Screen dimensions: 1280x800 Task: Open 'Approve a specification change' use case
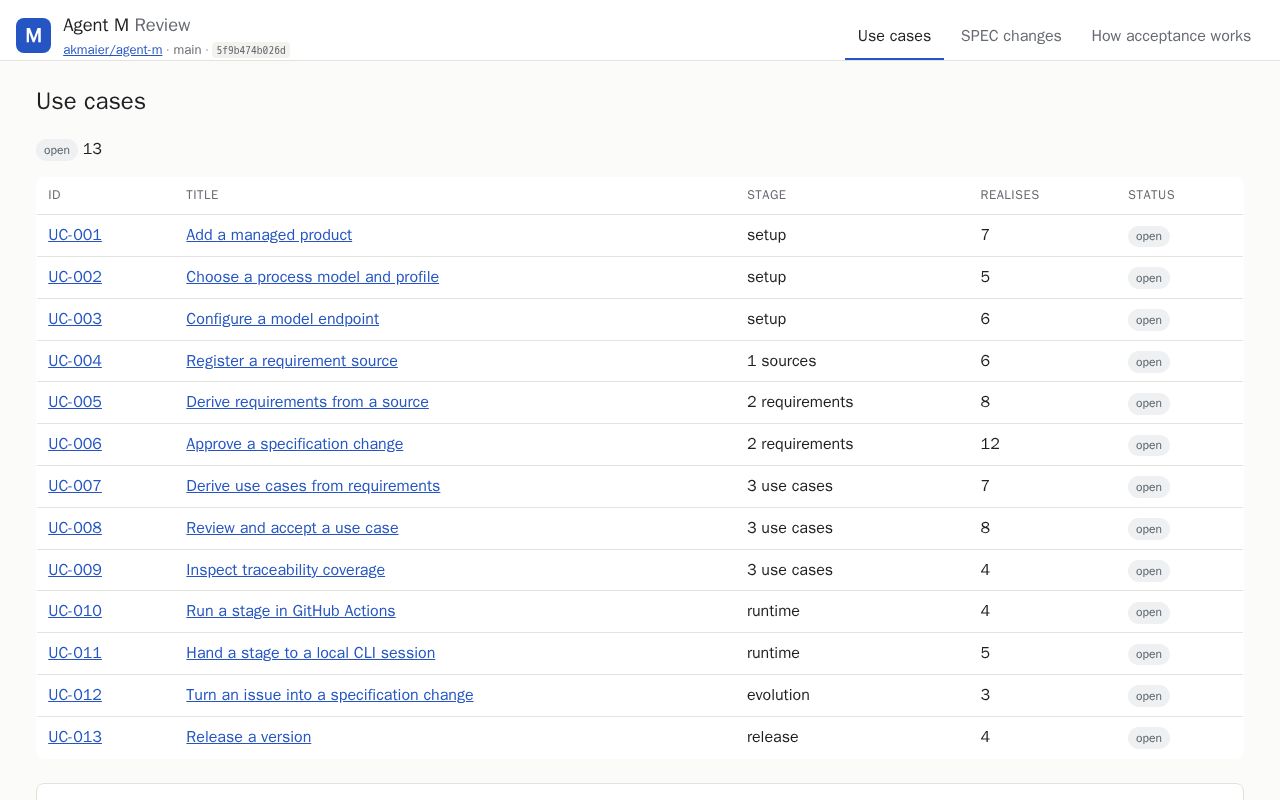(294, 444)
